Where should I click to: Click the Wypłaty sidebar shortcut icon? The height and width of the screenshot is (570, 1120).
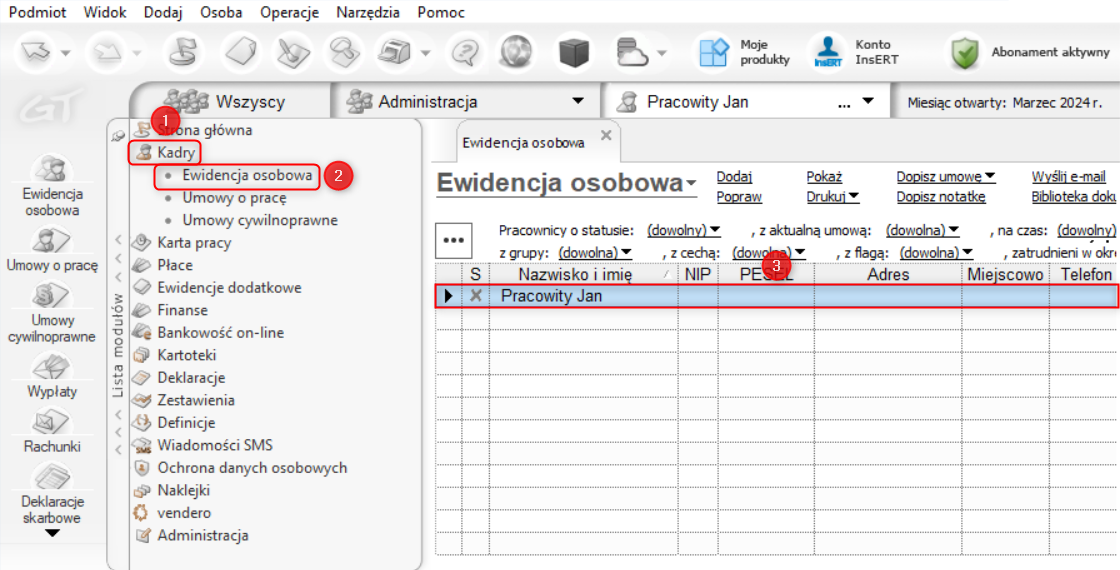coord(52,366)
